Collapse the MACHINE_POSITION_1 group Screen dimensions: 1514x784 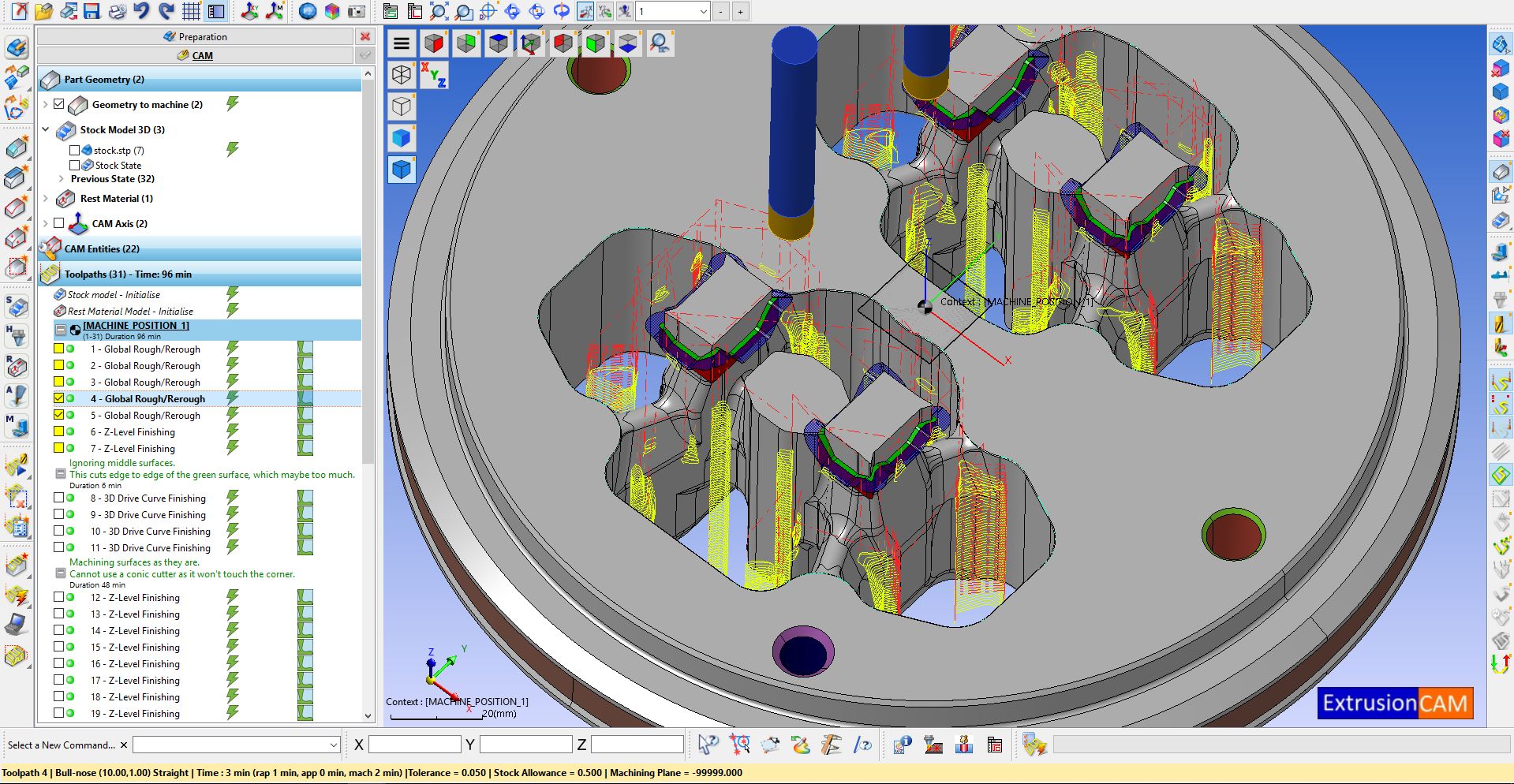pos(60,330)
